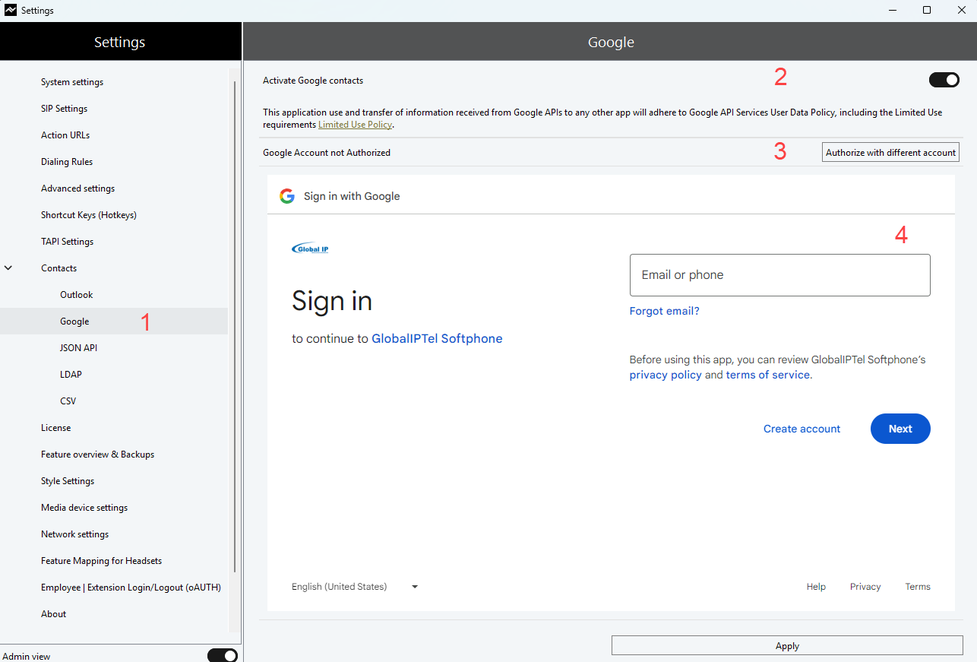Click the settings sidebar vertical scrollbar
The width and height of the screenshot is (977, 662).
[235, 327]
